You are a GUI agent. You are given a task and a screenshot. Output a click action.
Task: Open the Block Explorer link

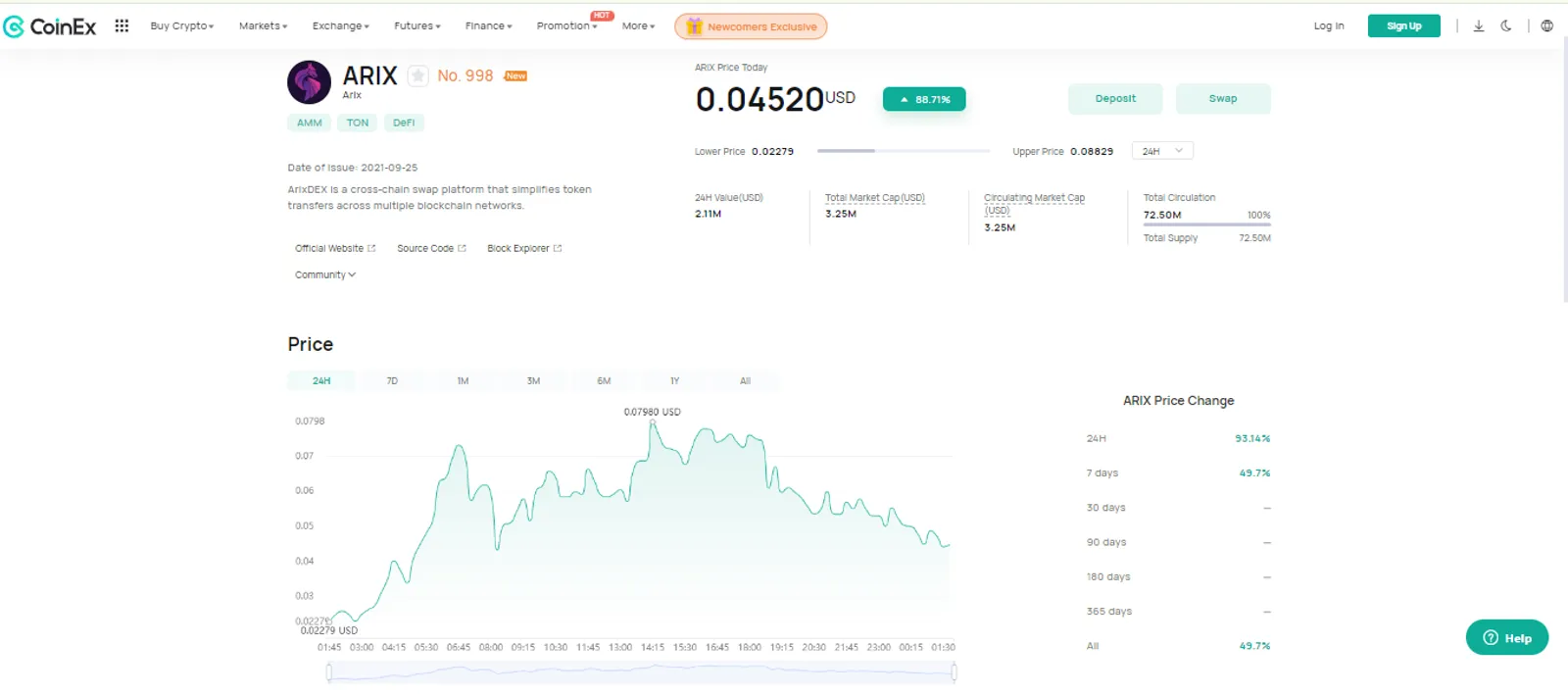(524, 249)
